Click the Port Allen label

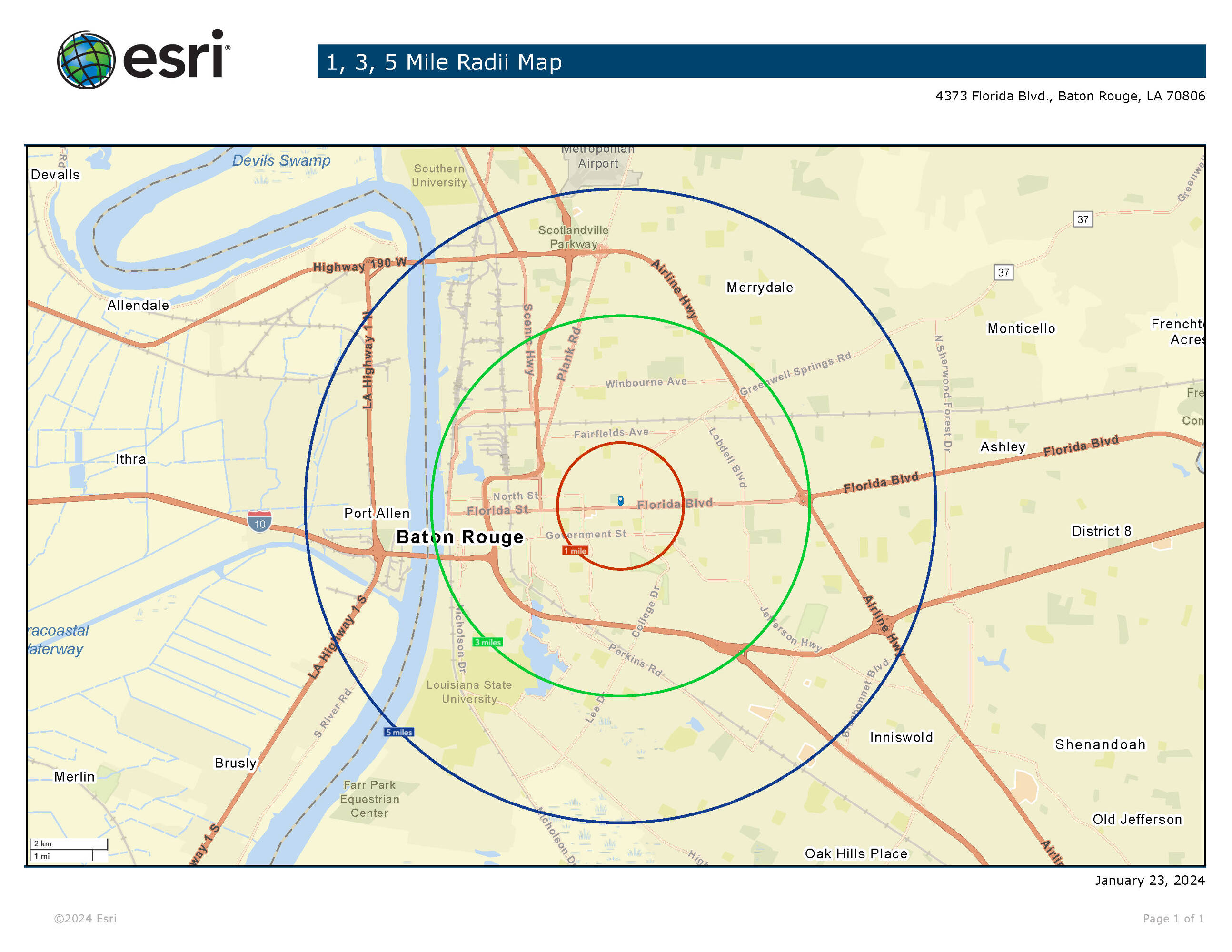click(x=377, y=513)
